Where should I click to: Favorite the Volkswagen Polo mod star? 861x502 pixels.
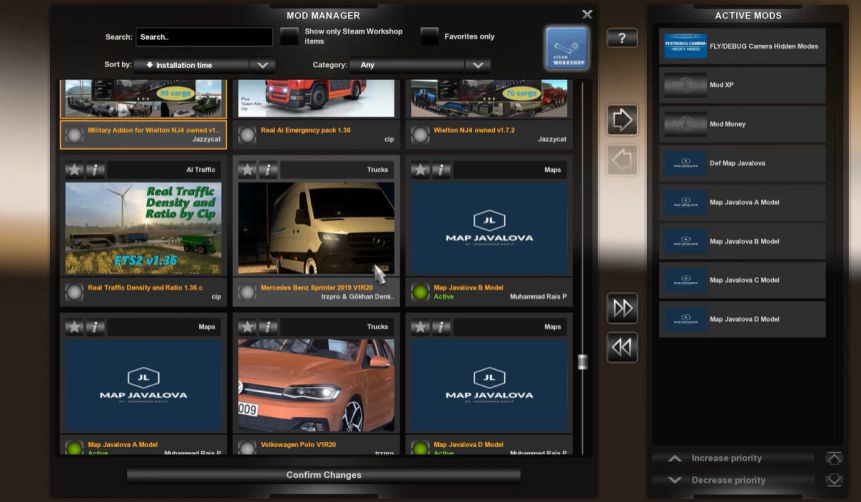(x=247, y=327)
